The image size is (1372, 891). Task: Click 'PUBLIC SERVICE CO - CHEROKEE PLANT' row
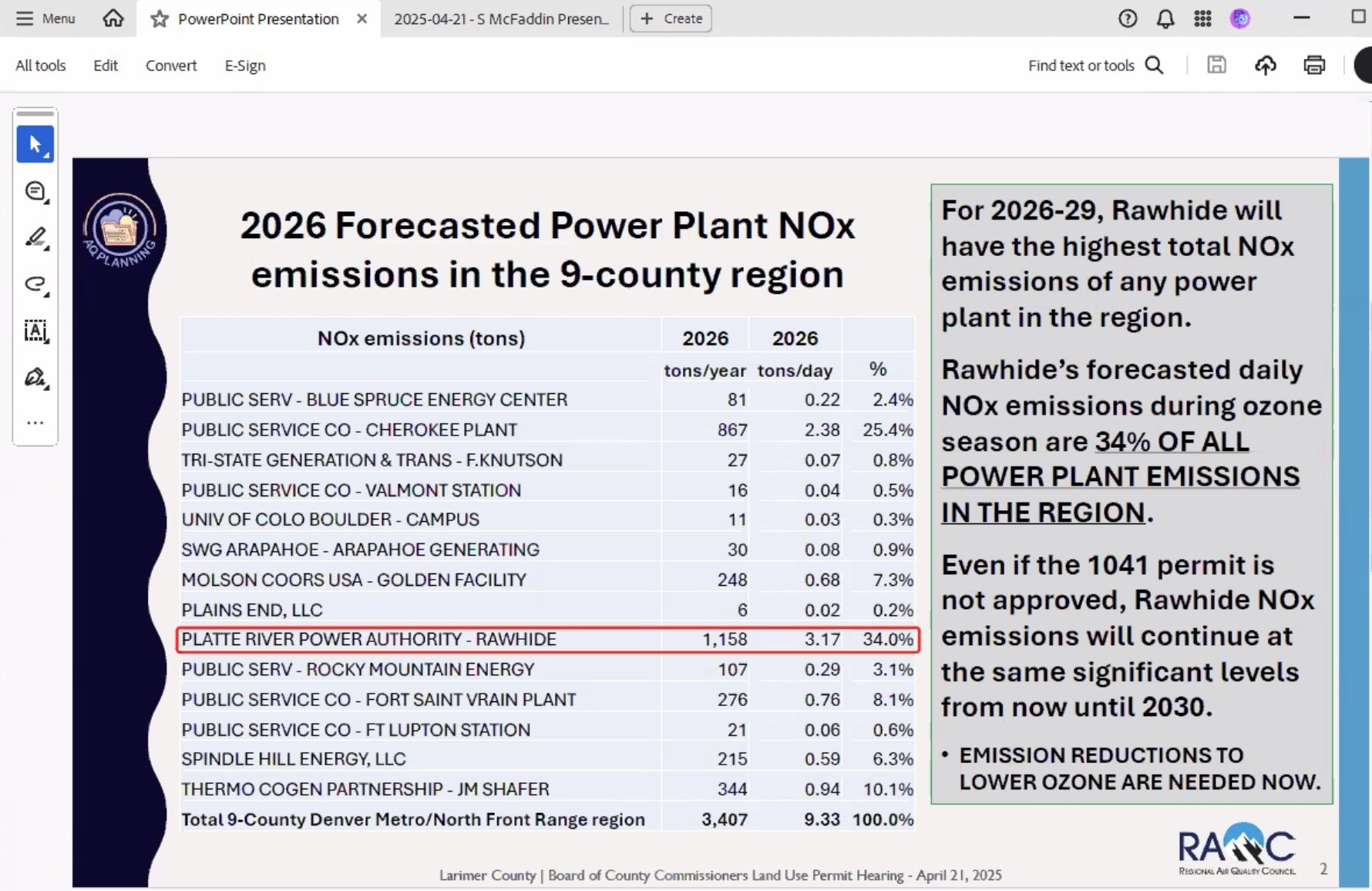pyautogui.click(x=547, y=429)
